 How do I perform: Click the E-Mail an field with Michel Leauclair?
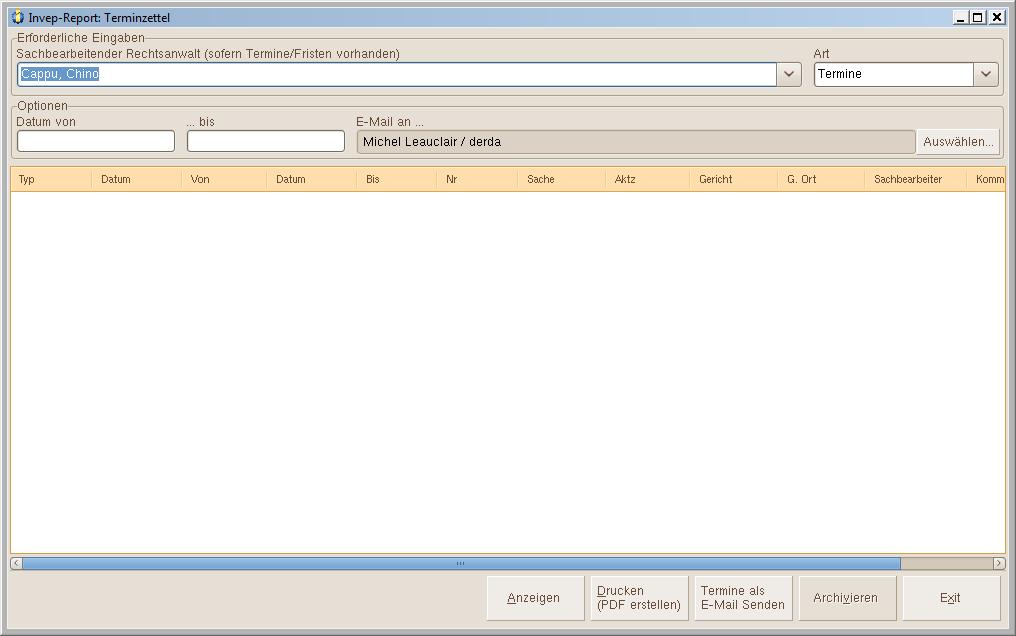click(636, 142)
